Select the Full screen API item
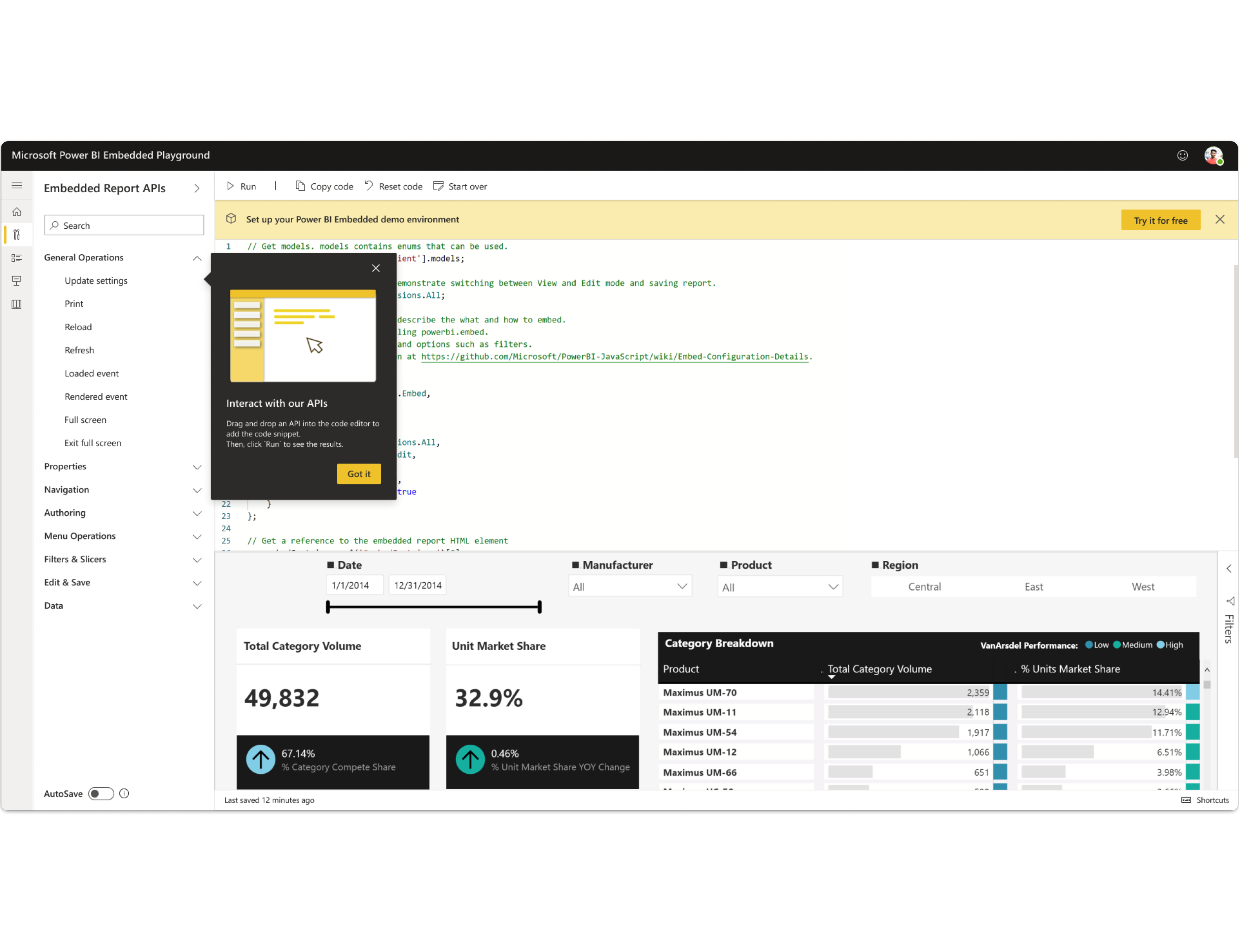 click(x=85, y=420)
